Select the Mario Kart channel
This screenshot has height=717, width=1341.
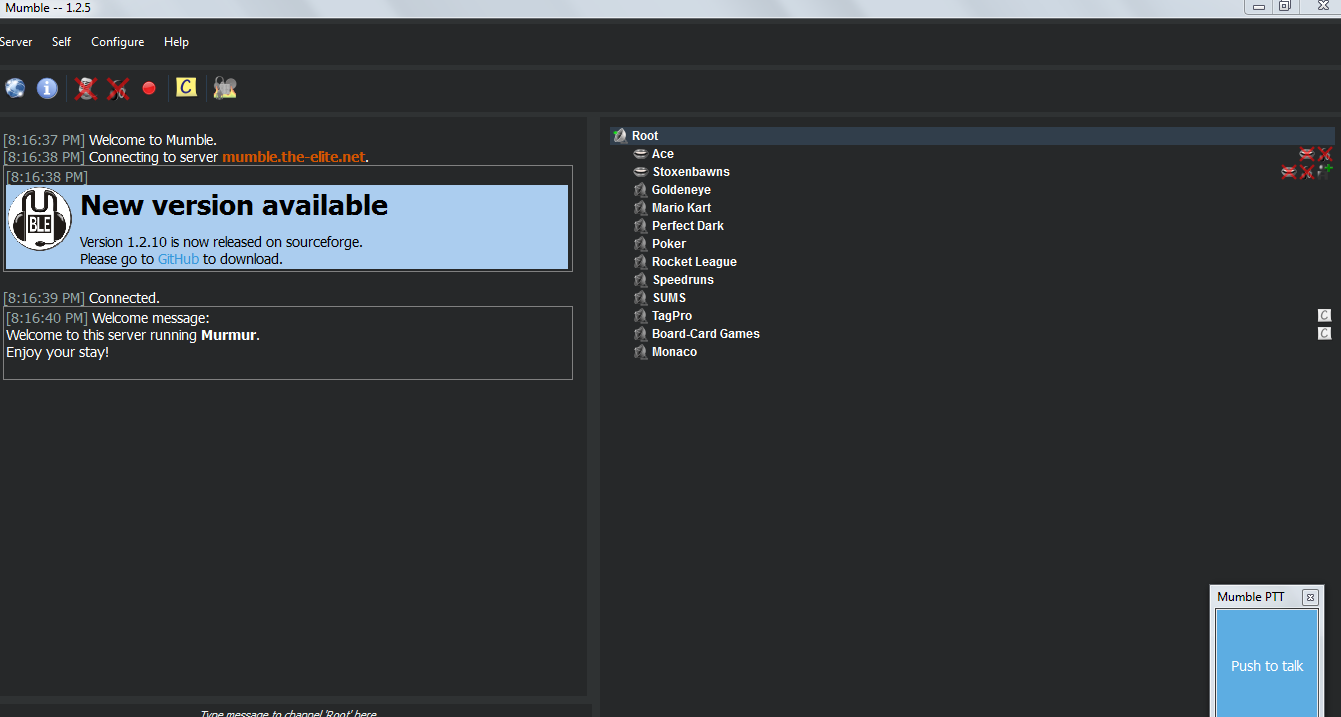pyautogui.click(x=681, y=208)
